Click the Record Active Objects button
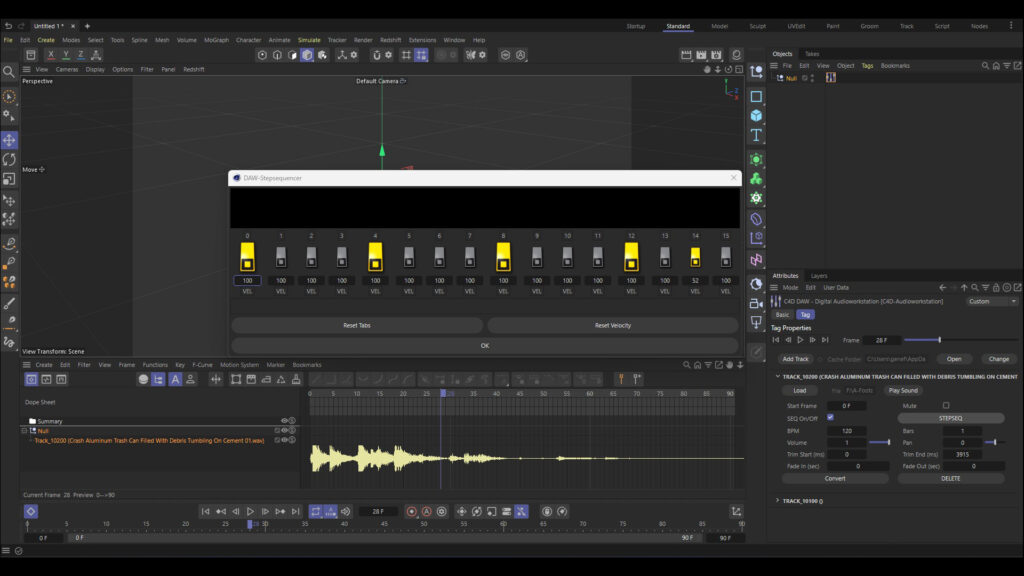This screenshot has height=576, width=1024. [411, 512]
